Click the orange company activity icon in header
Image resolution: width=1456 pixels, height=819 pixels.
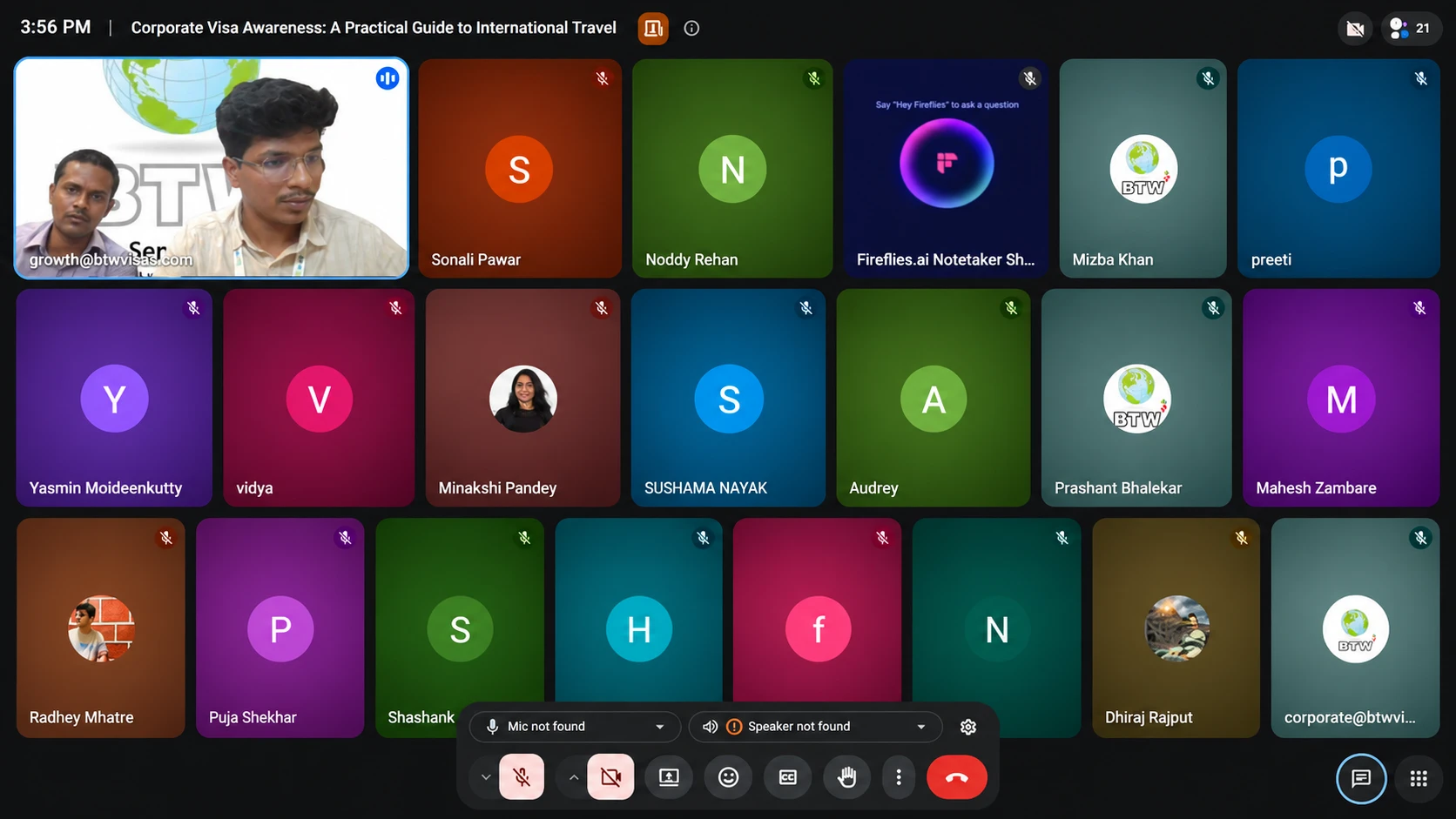653,28
